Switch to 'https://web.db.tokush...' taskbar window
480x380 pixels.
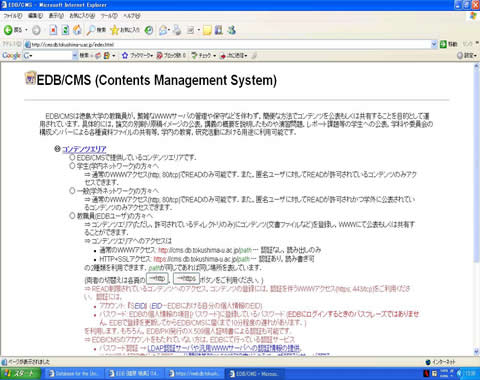194,374
